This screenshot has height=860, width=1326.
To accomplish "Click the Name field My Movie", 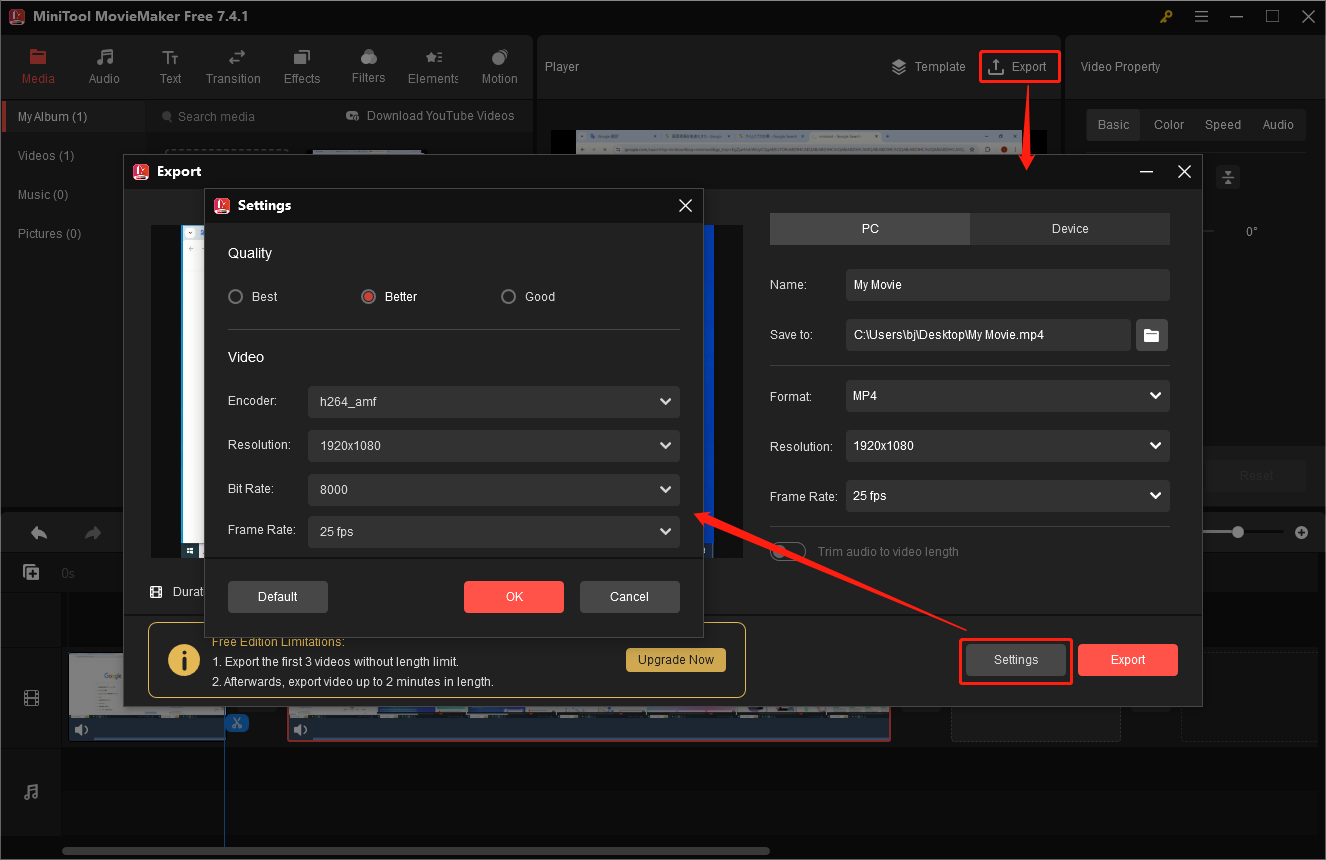I will click(x=1007, y=285).
